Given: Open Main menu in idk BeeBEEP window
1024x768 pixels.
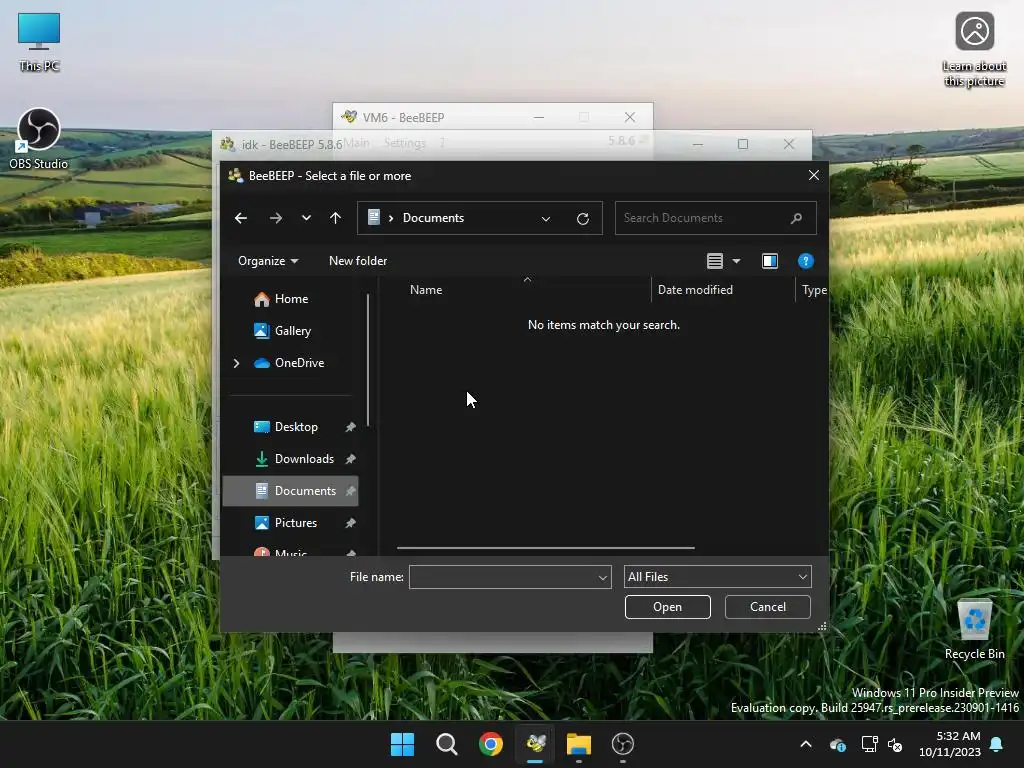Looking at the screenshot, I should (357, 143).
